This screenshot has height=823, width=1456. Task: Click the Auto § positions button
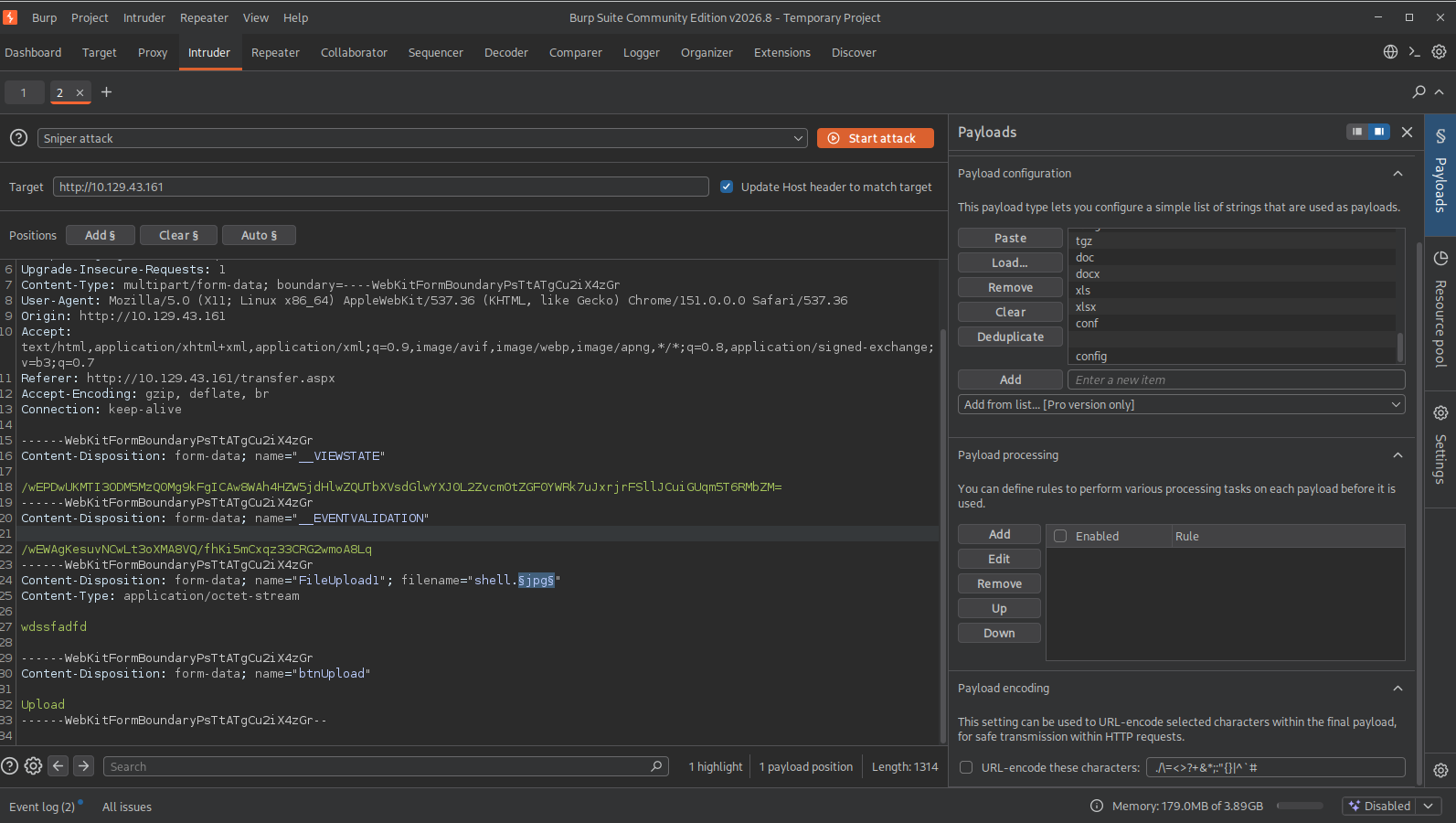click(x=259, y=235)
